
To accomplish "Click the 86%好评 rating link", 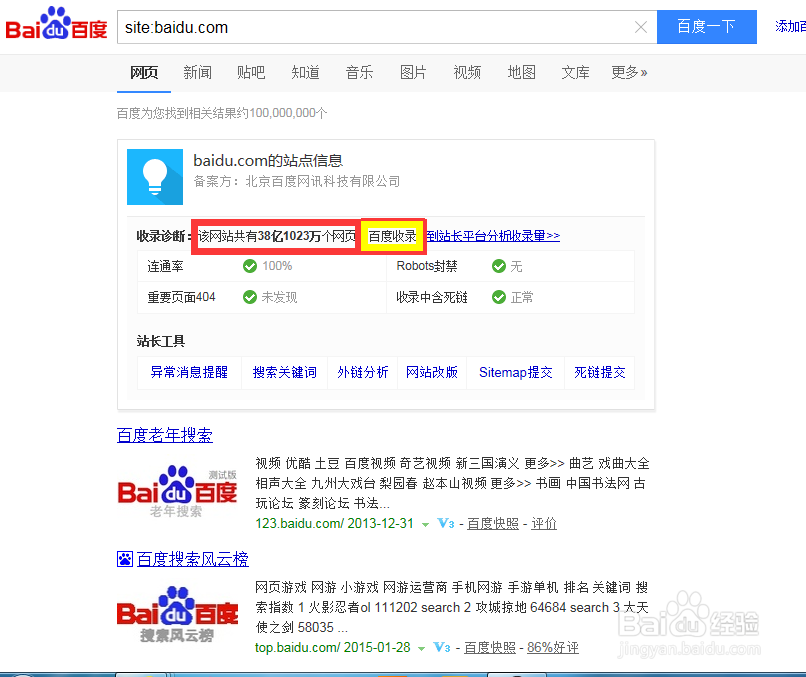I will tap(553, 647).
